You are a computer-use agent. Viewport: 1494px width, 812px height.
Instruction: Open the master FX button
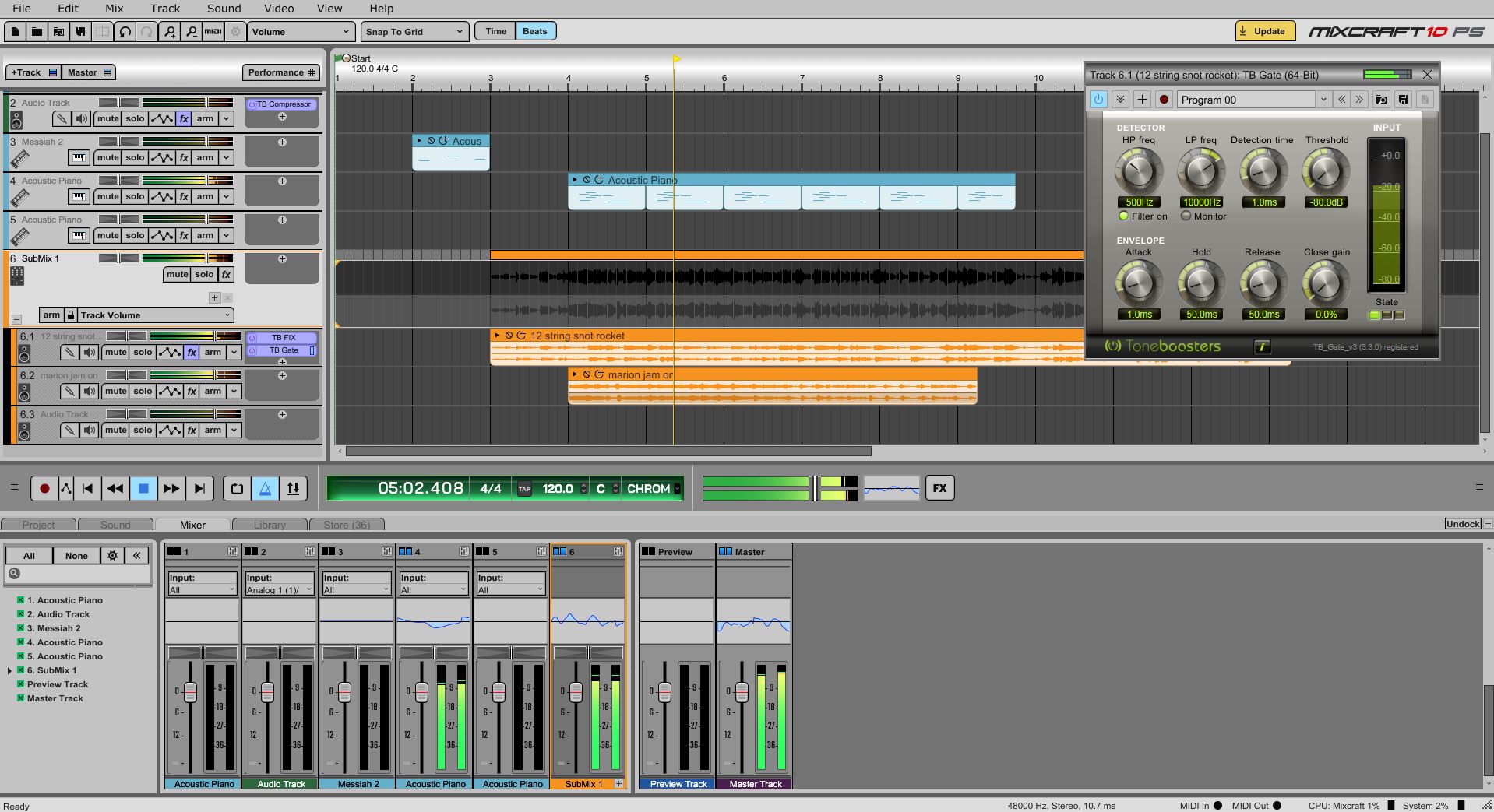[940, 488]
